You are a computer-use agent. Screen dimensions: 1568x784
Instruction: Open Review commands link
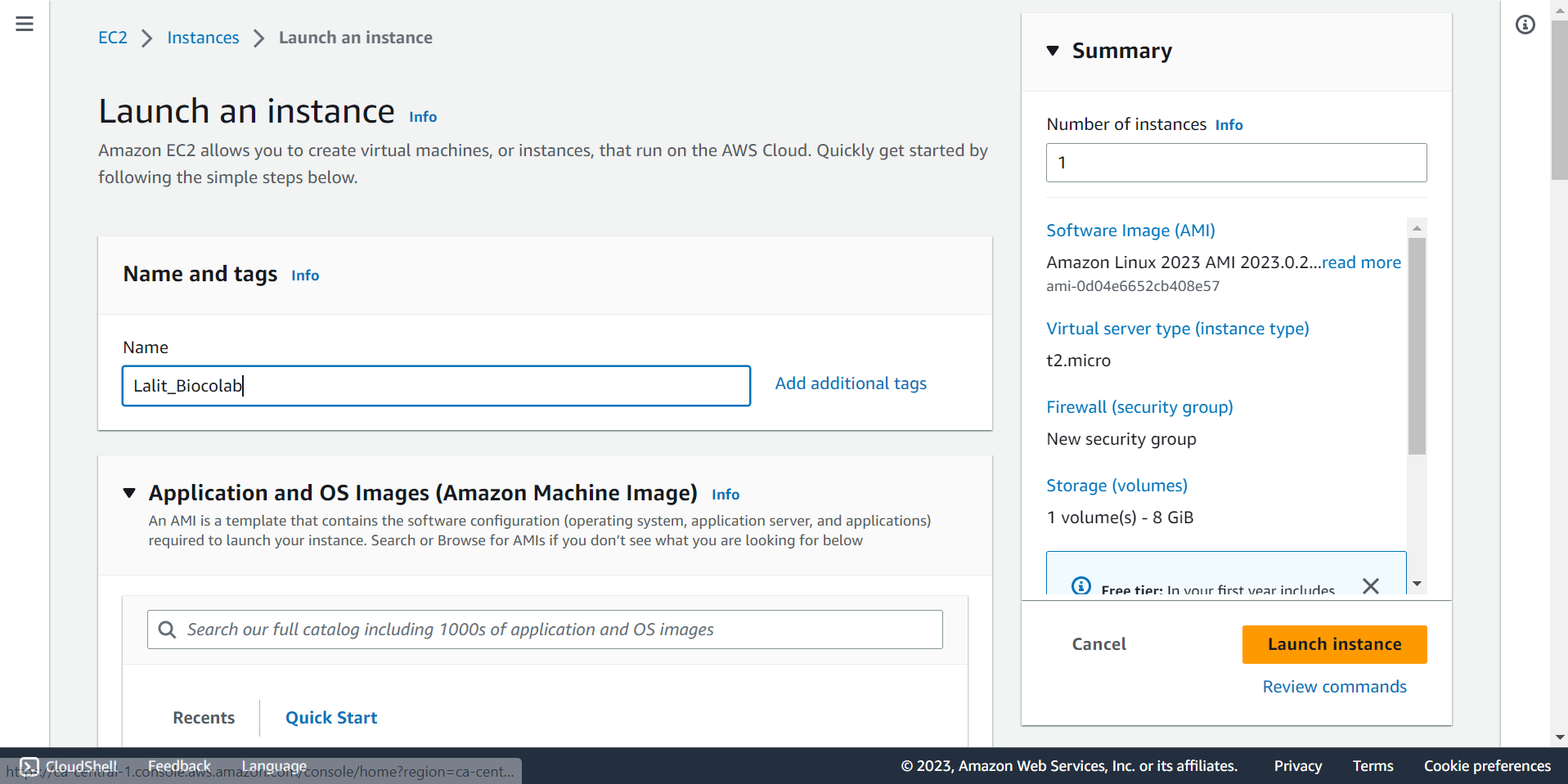pyautogui.click(x=1334, y=687)
